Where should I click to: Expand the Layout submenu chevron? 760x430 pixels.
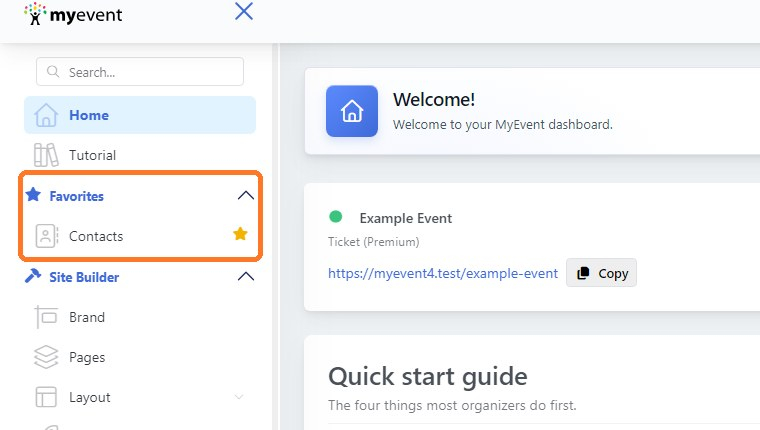click(239, 397)
